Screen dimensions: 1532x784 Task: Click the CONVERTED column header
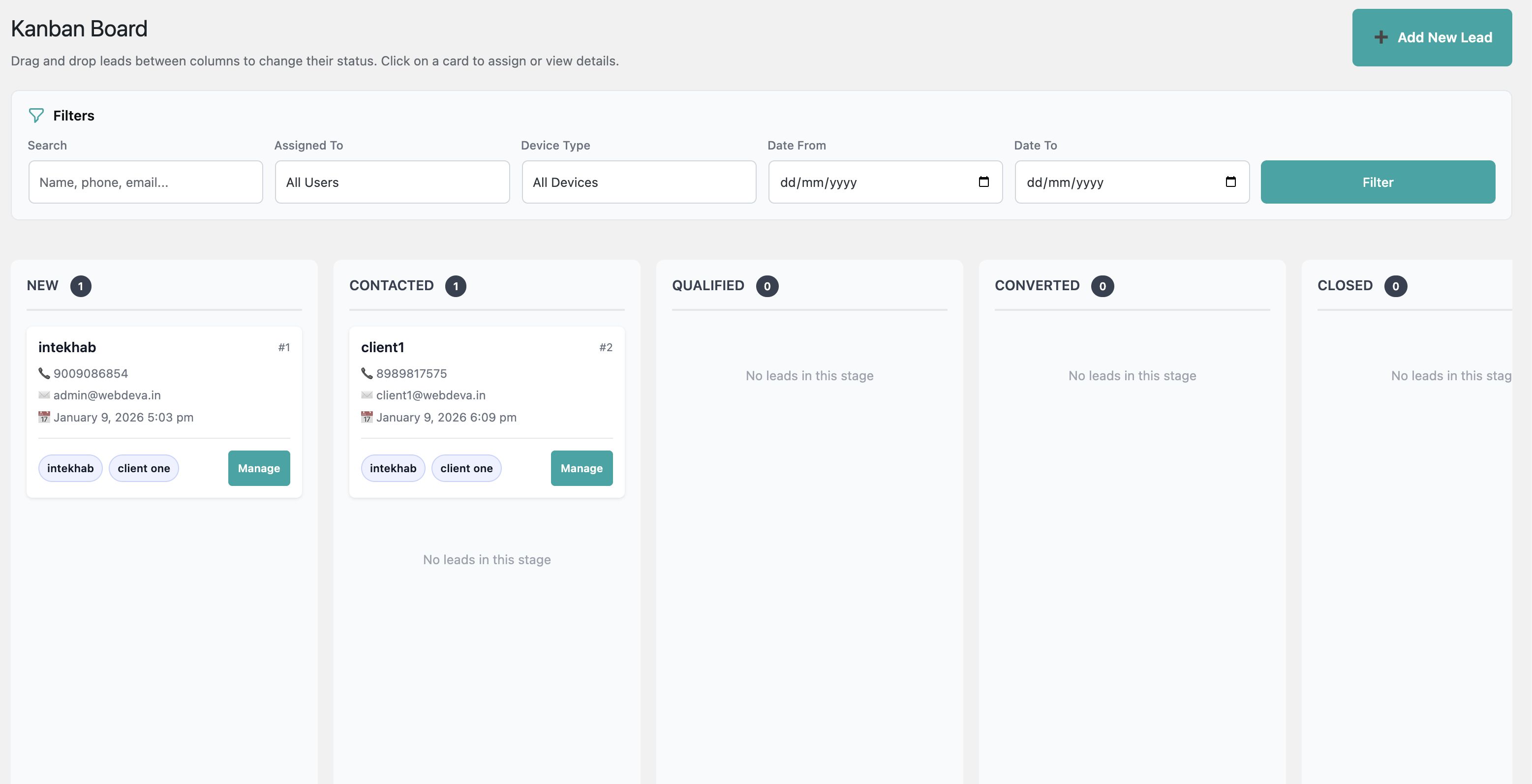click(1037, 285)
